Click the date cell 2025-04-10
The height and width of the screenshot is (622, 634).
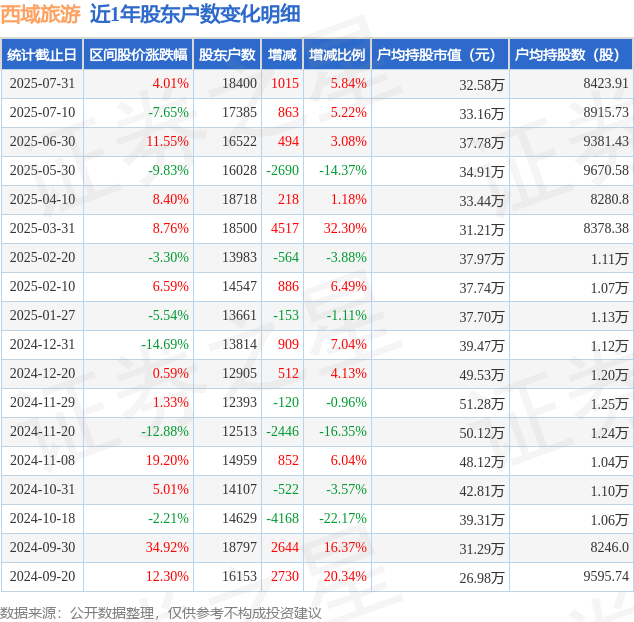(42, 199)
